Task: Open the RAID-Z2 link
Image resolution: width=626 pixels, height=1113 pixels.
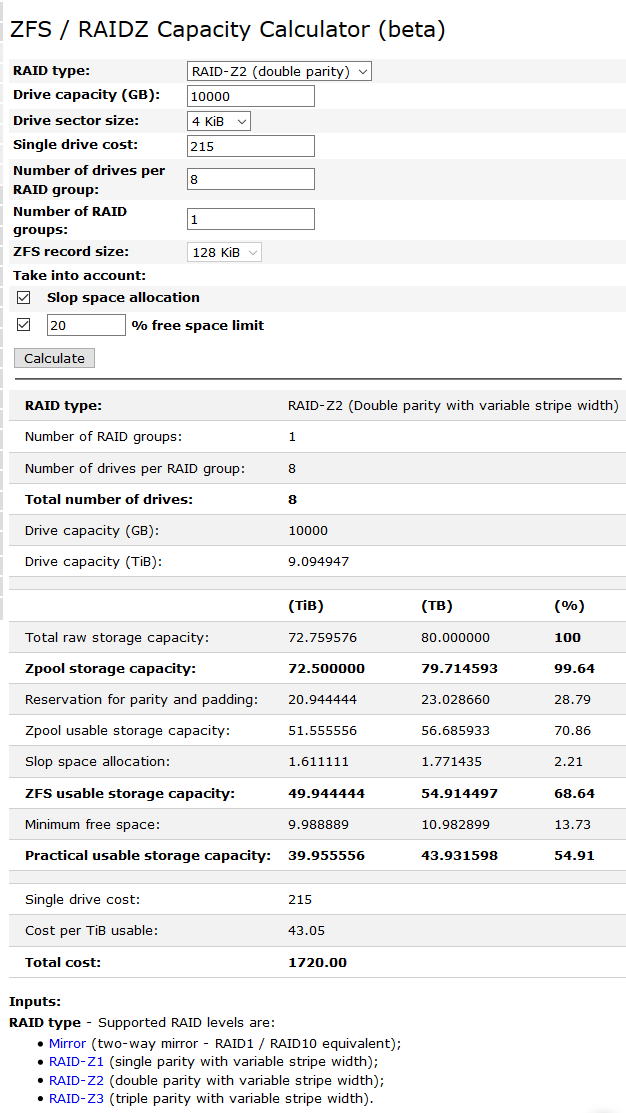Action: click(76, 1080)
